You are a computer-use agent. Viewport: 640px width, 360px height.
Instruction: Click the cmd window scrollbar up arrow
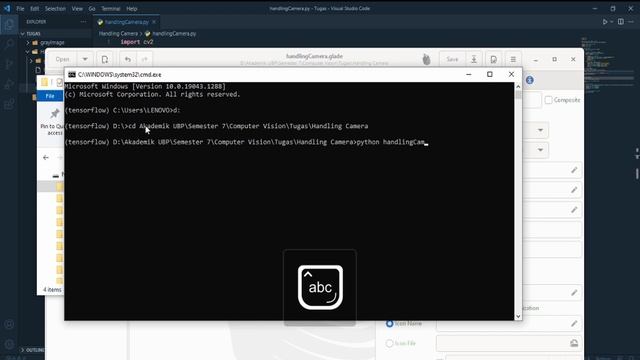[518, 87]
